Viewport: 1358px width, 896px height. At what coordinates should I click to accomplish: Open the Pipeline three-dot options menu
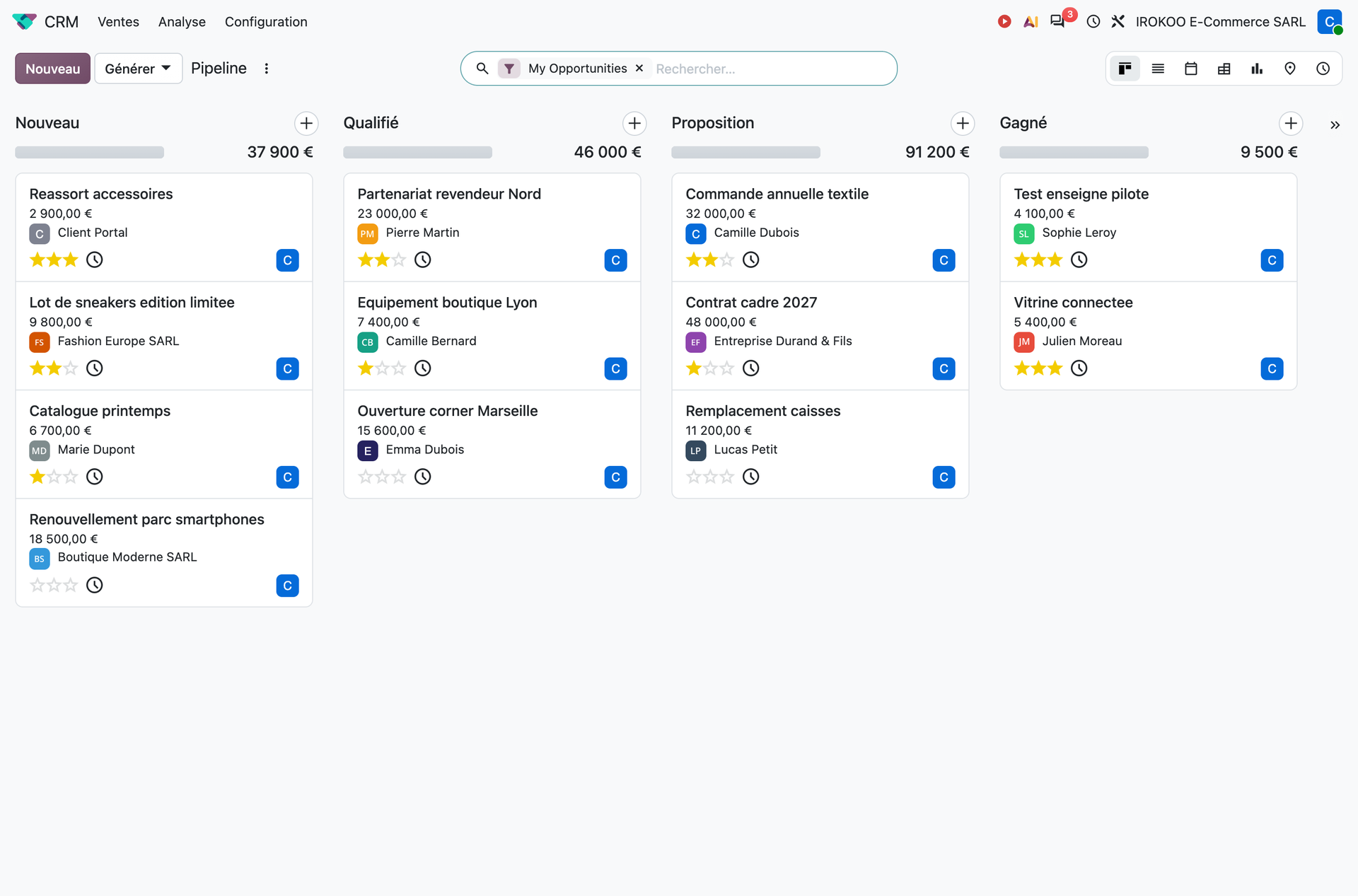pos(267,69)
